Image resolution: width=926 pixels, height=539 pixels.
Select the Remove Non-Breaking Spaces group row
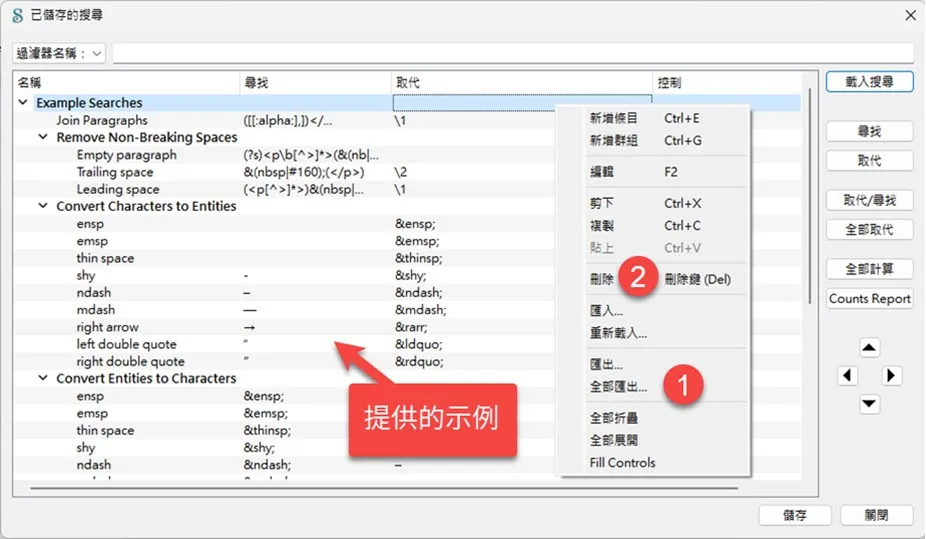[146, 137]
